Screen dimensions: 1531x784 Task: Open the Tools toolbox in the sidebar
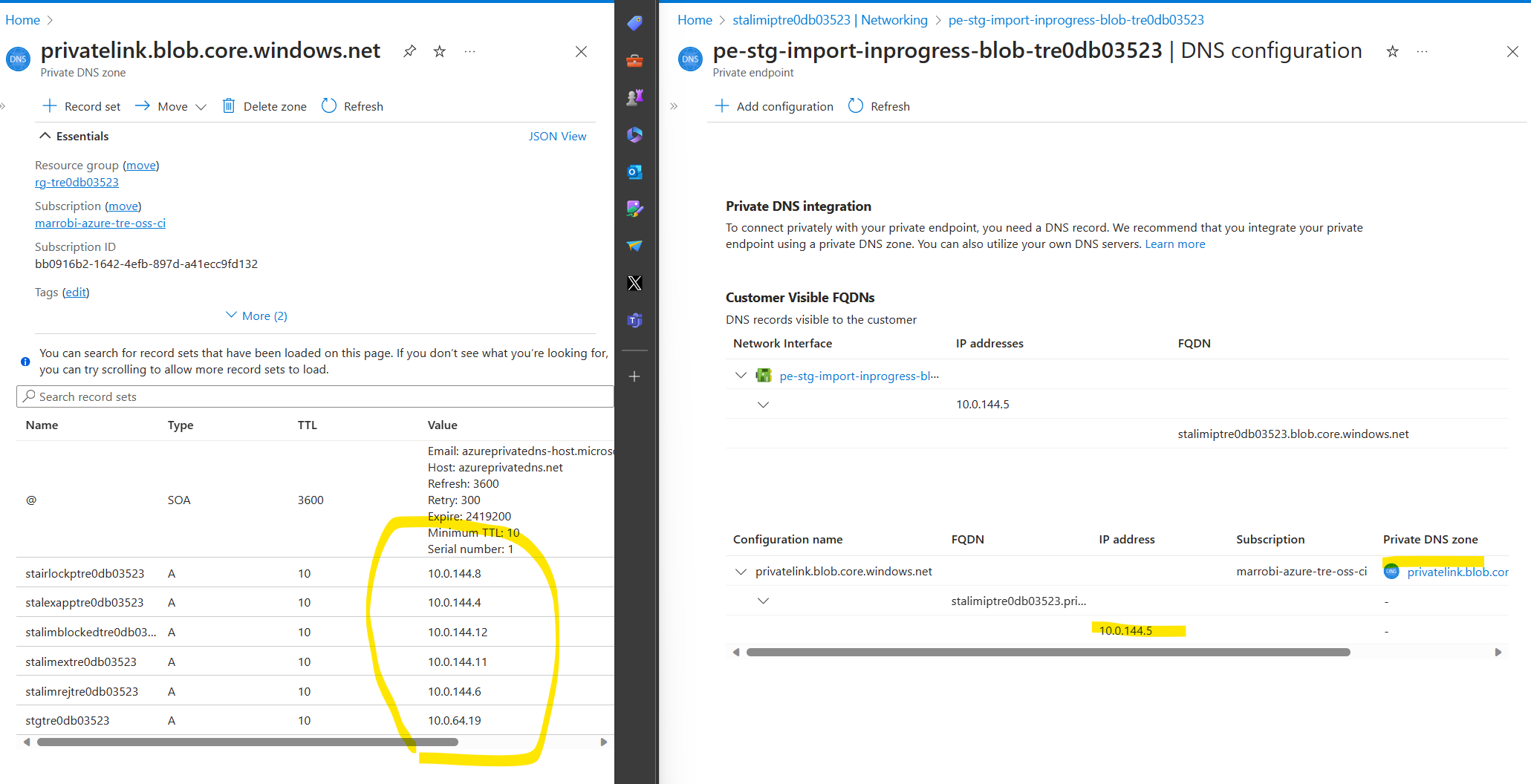point(634,60)
